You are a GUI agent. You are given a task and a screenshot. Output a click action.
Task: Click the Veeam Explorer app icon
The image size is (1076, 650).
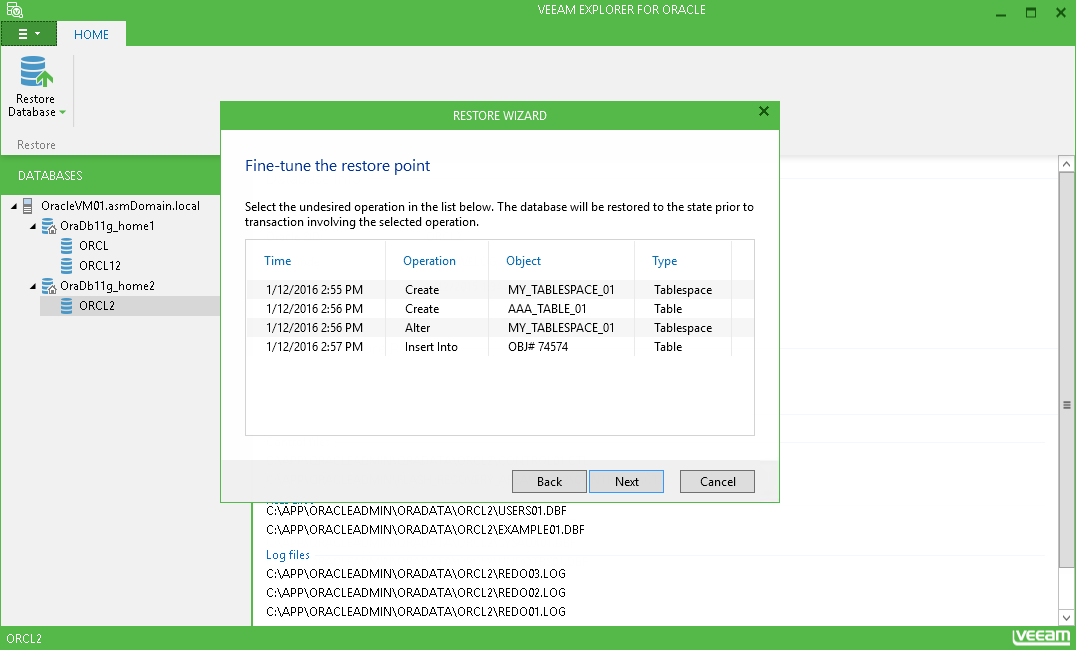pyautogui.click(x=13, y=10)
